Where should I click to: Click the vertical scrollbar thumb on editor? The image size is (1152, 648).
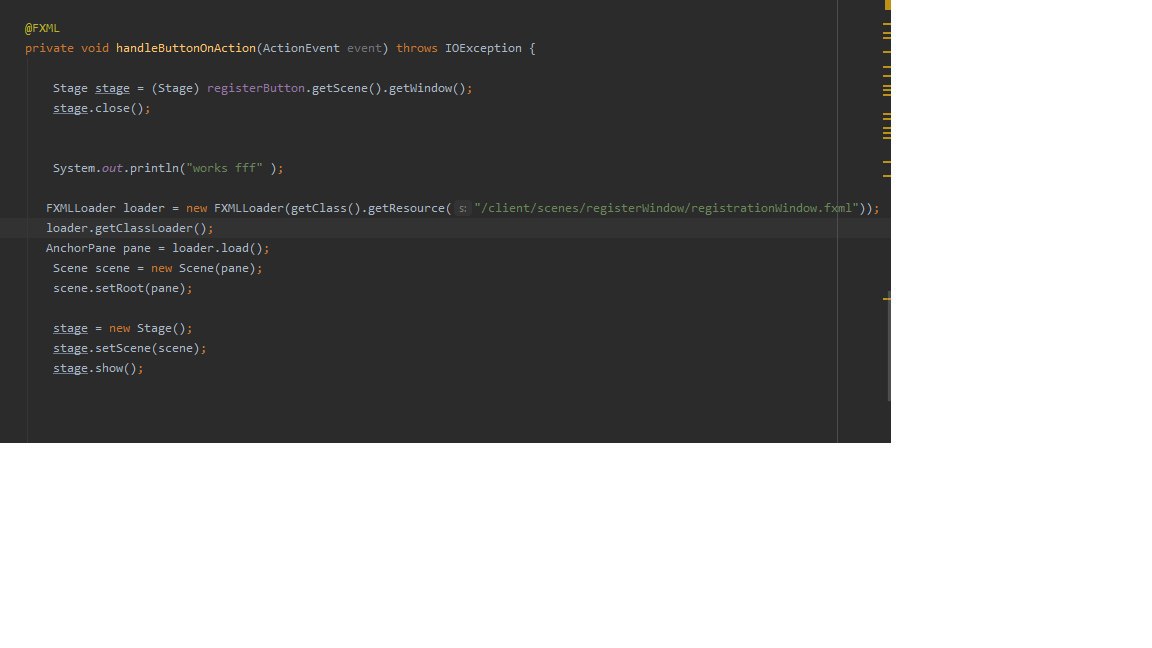point(889,346)
